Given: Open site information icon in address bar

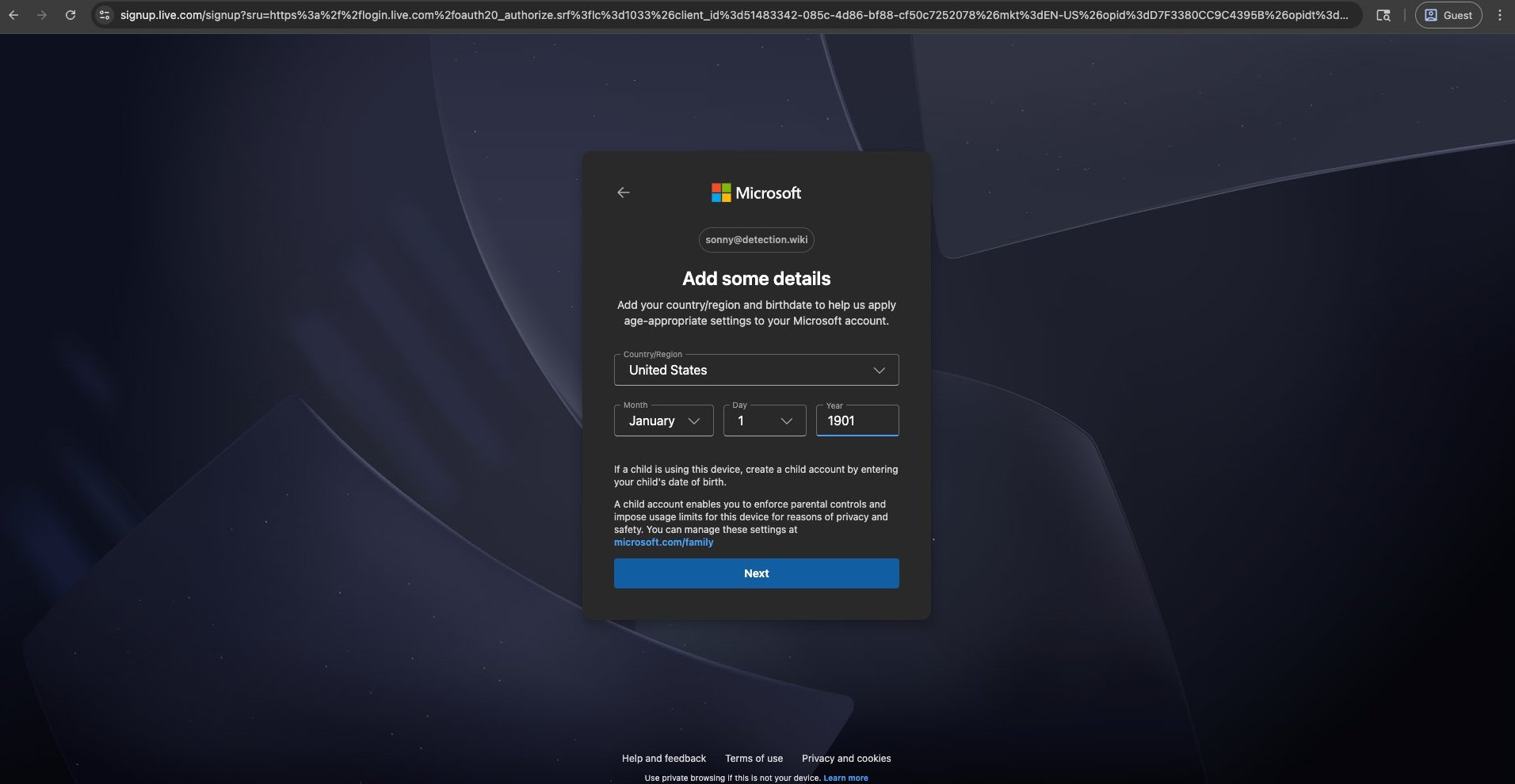Looking at the screenshot, I should click(104, 15).
